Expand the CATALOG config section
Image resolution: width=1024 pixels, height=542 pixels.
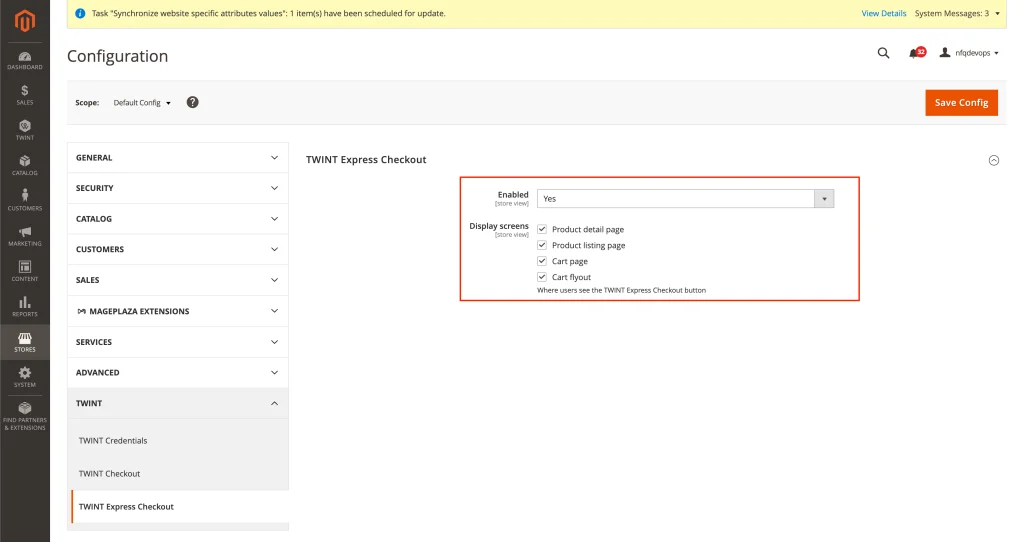pyautogui.click(x=178, y=219)
